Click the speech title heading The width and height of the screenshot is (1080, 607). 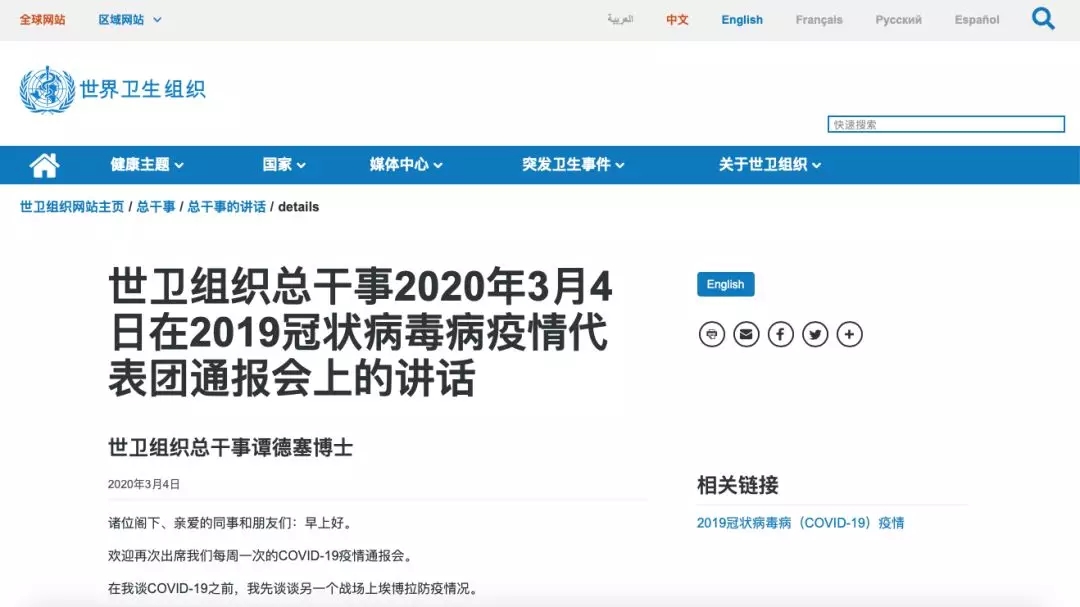coord(360,332)
